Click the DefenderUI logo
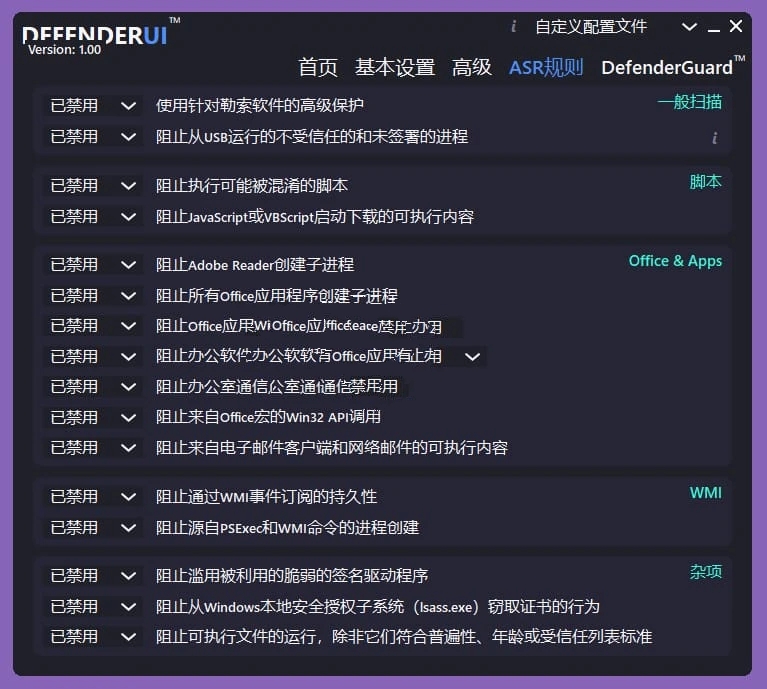Image resolution: width=767 pixels, height=689 pixels. pos(95,35)
